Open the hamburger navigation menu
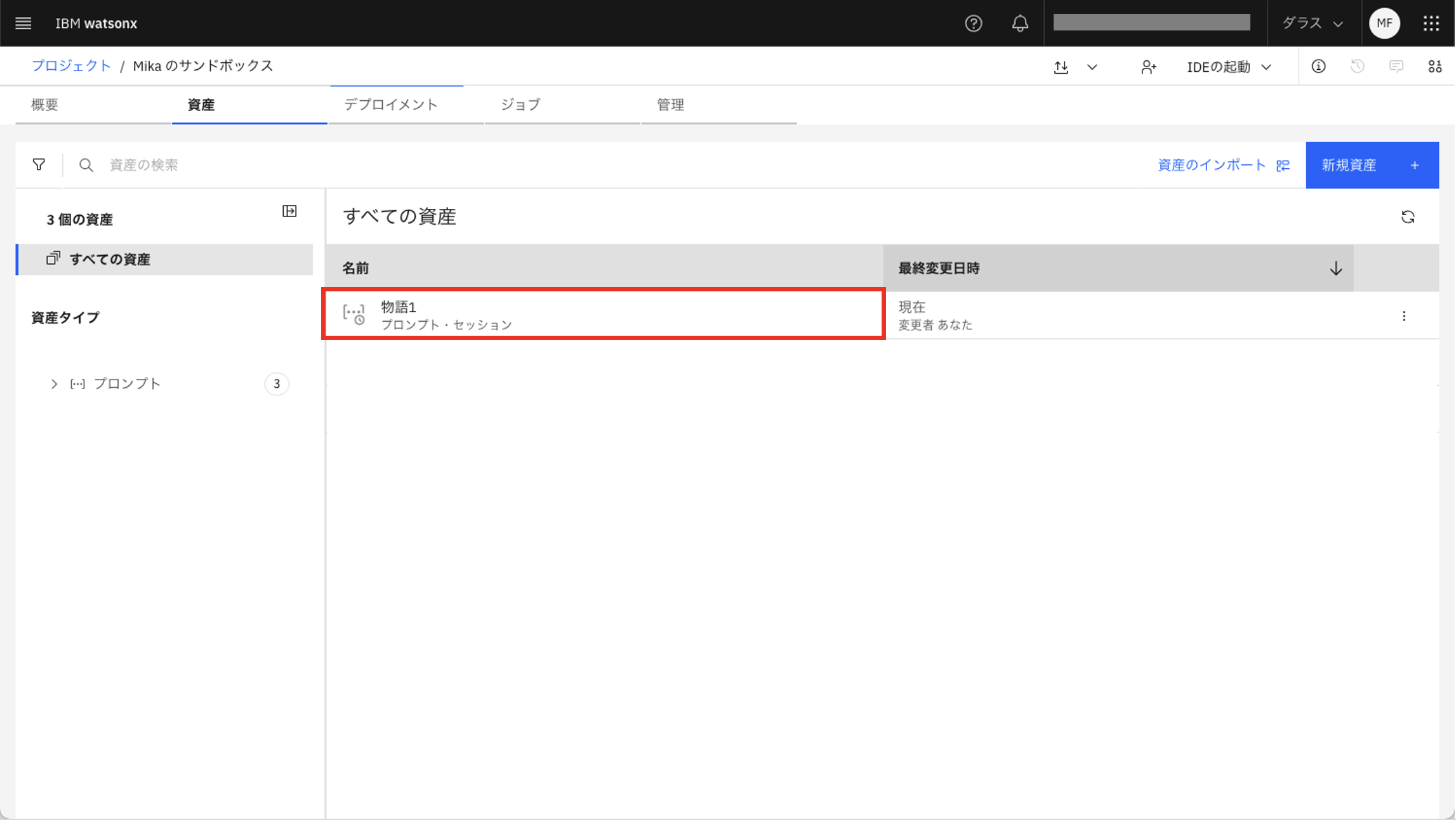 23,23
